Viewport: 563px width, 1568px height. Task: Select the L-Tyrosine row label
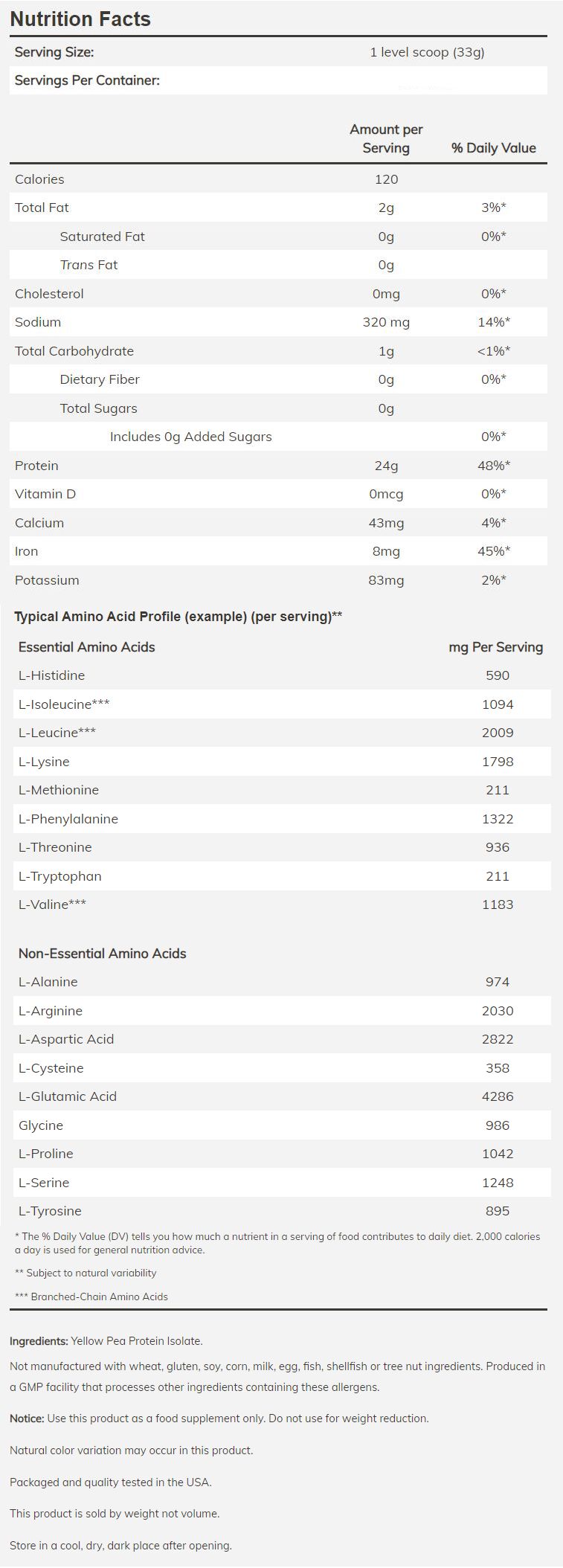pos(50,1211)
